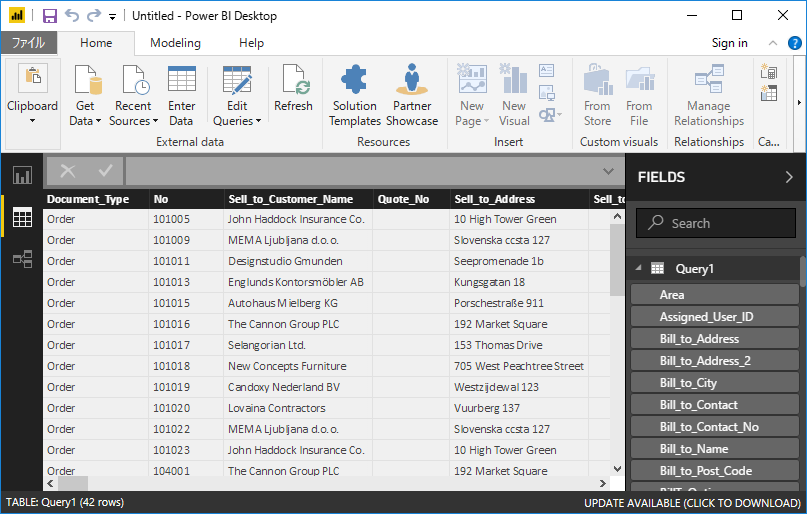Select the Bill_to_Post_Code field
The width and height of the screenshot is (807, 514).
714,471
